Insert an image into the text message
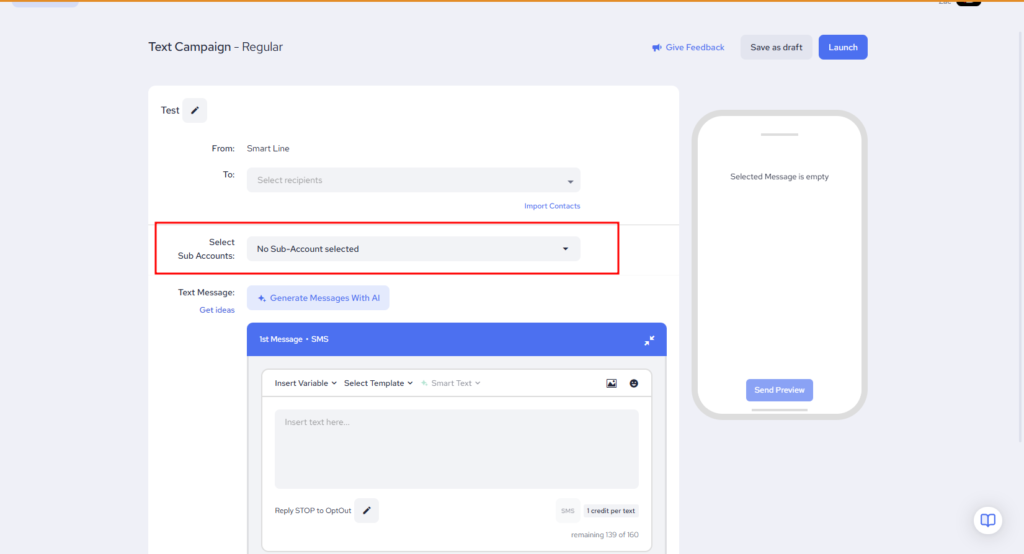The image size is (1024, 554). coord(611,383)
